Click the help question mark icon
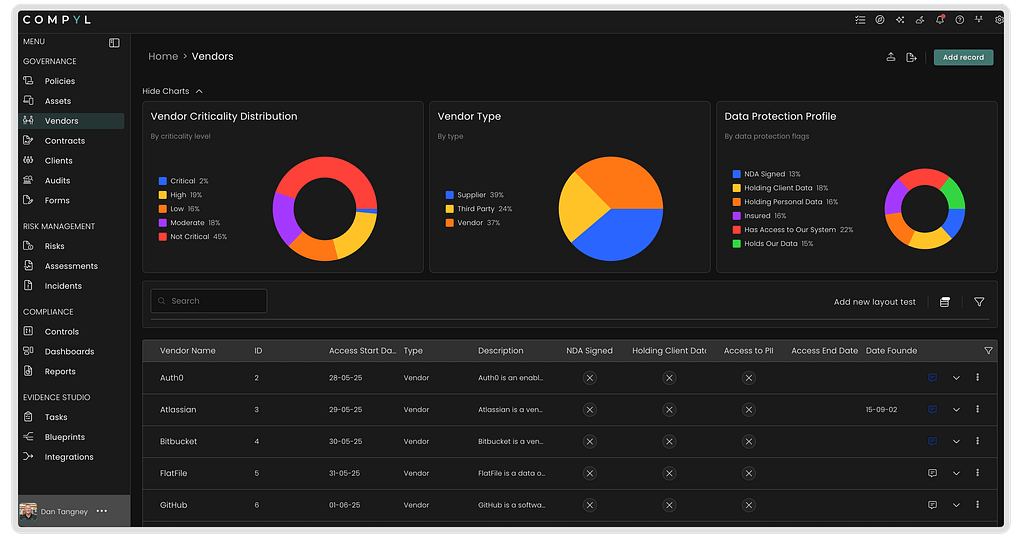 [x=959, y=19]
